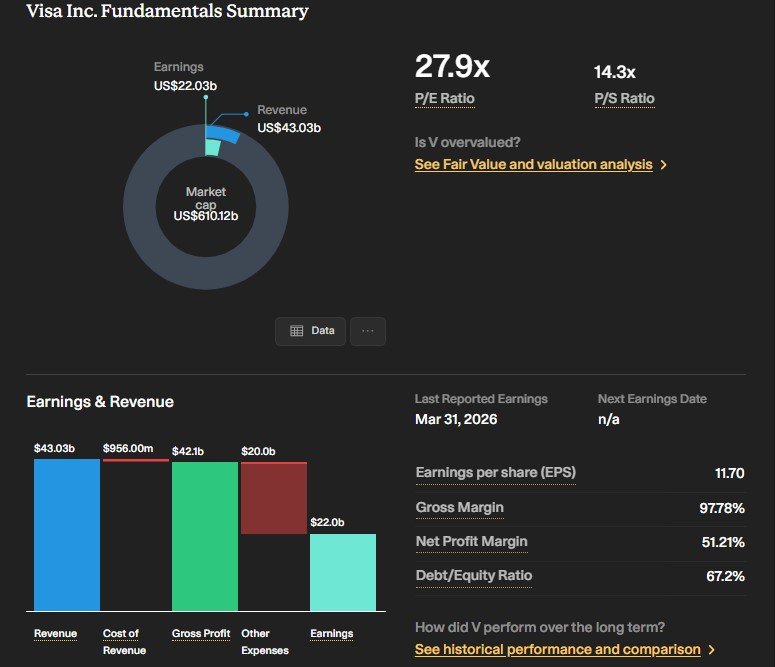Click the Visa Inc. Fundamentals Summary heading
The height and width of the screenshot is (667, 775).
[167, 11]
